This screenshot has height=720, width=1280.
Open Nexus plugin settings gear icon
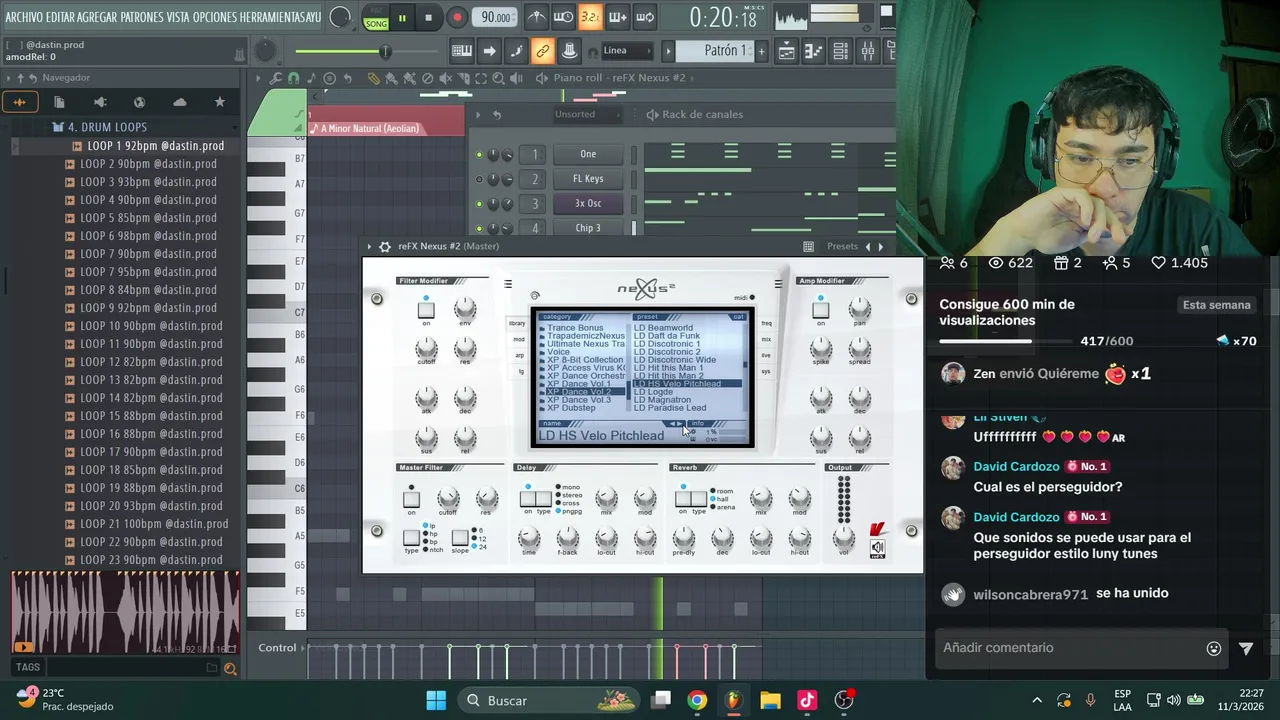pyautogui.click(x=385, y=246)
